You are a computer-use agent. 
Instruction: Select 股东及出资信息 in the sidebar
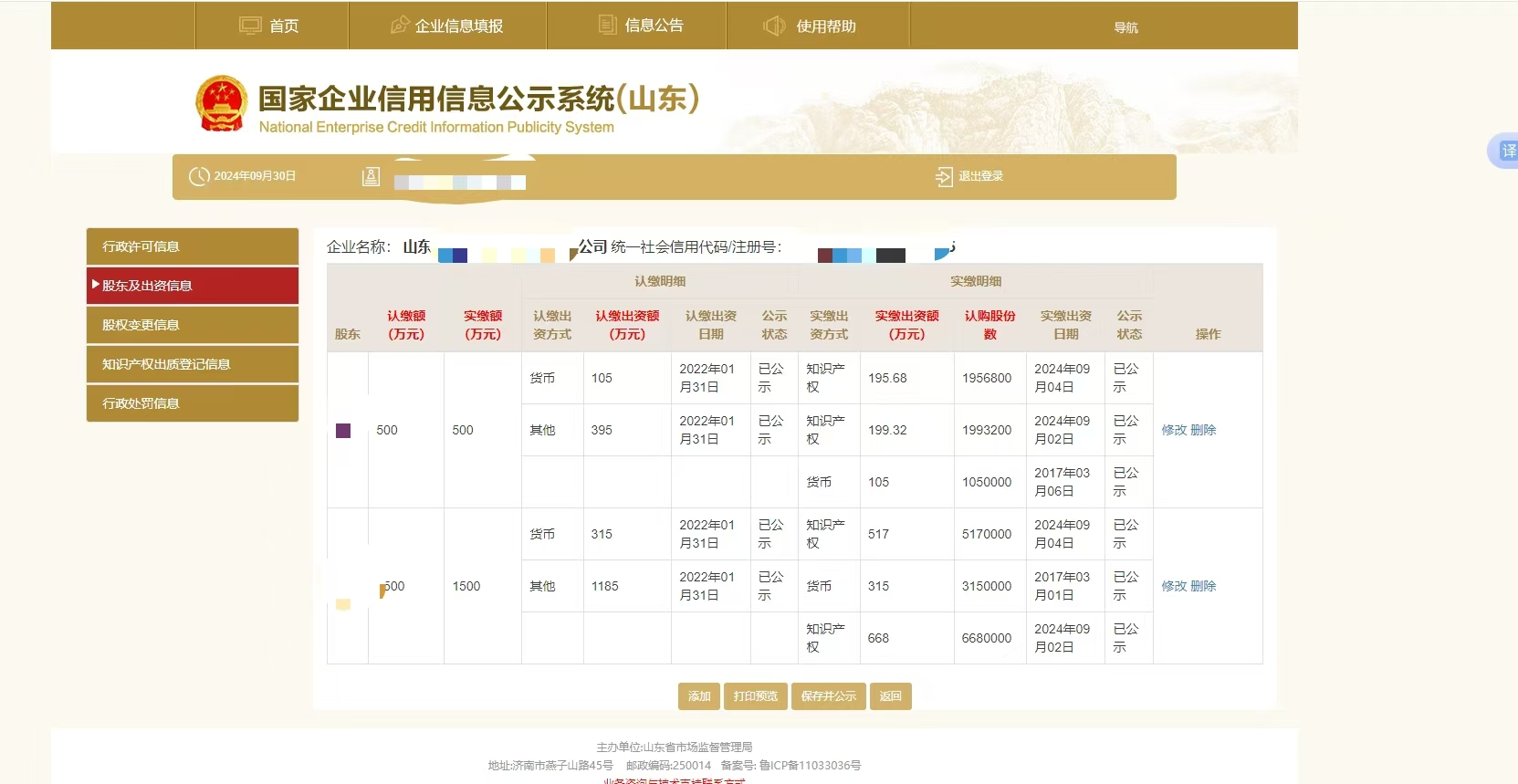193,286
